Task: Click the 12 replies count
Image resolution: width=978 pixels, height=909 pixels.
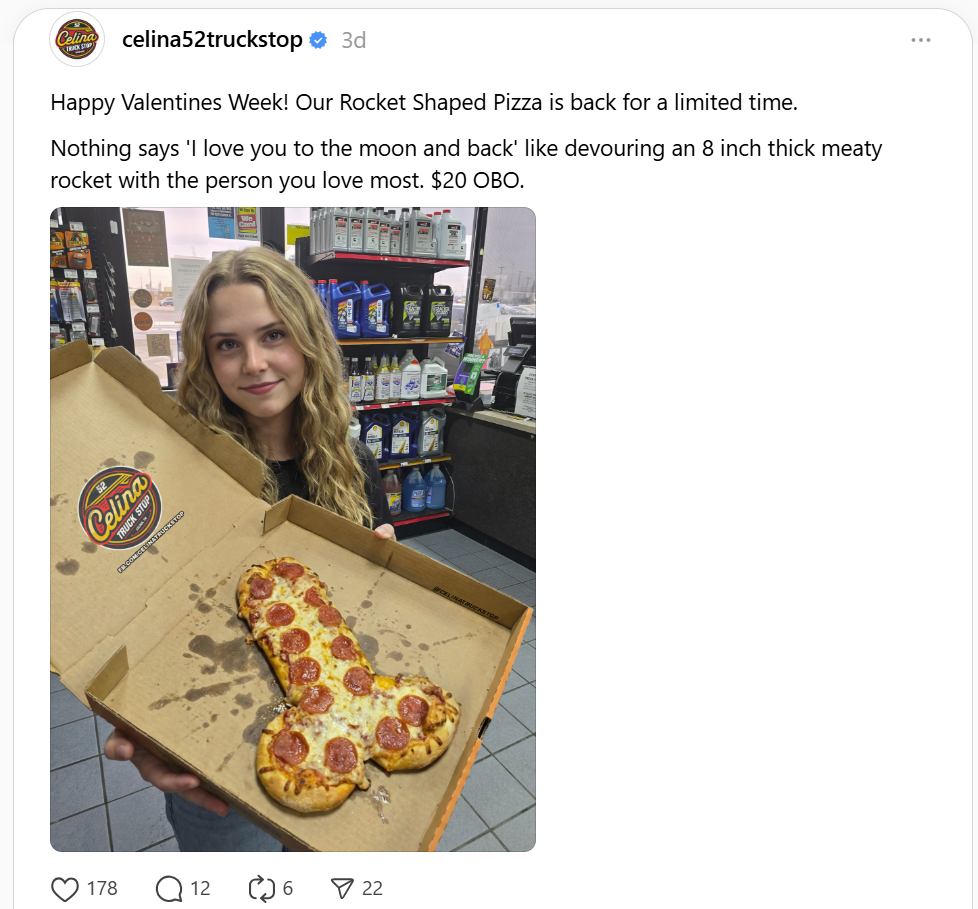Action: [x=200, y=888]
